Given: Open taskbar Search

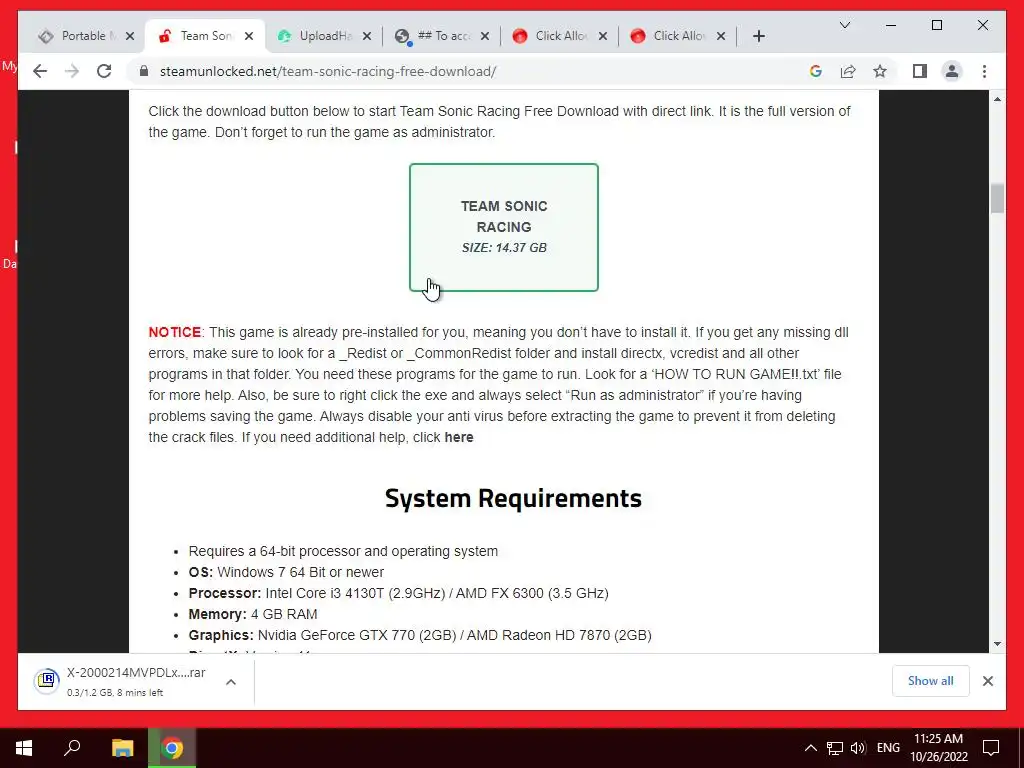Looking at the screenshot, I should coord(72,748).
